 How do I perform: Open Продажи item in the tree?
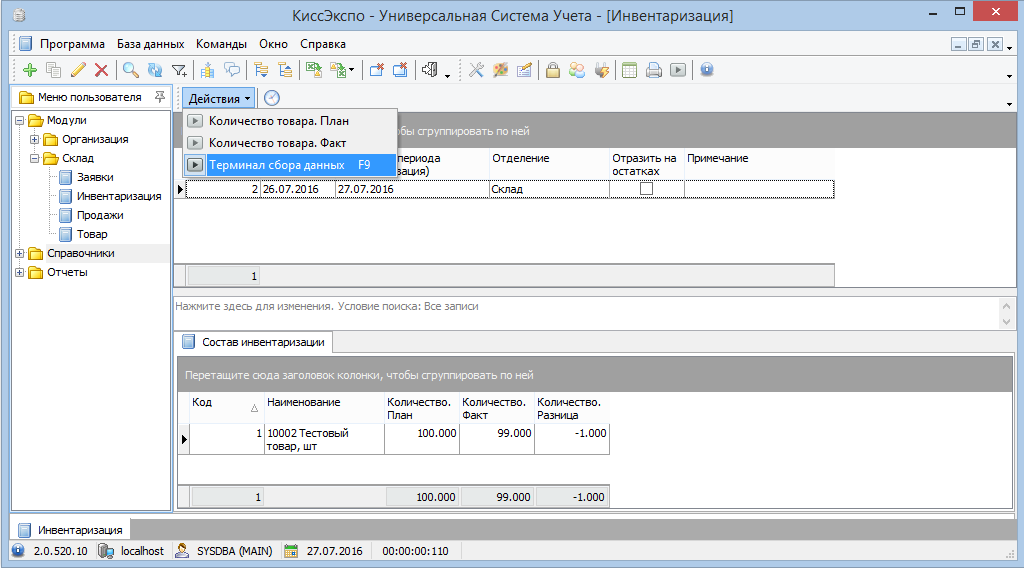(x=100, y=216)
